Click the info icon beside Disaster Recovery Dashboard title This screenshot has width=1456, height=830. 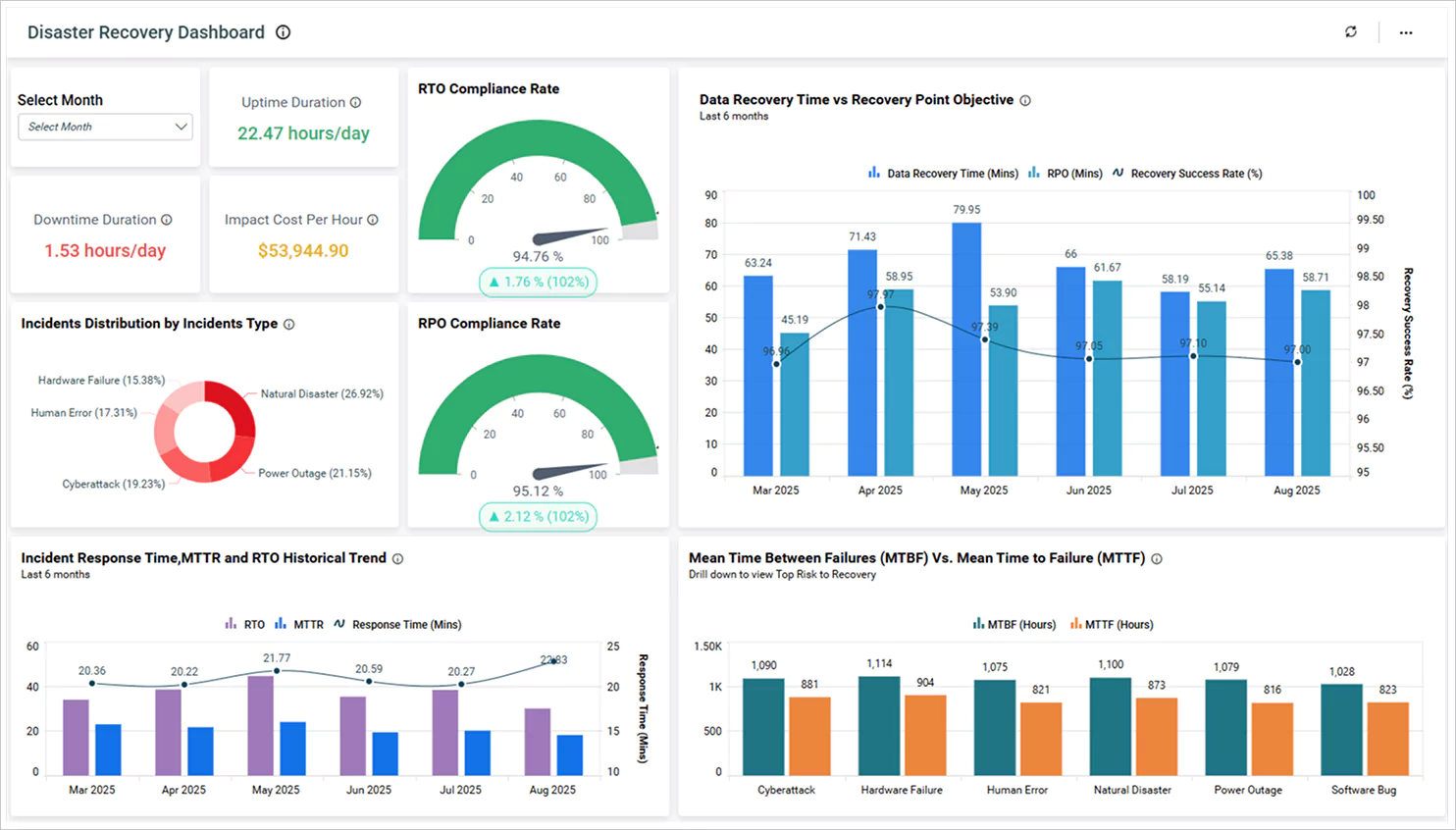283,32
